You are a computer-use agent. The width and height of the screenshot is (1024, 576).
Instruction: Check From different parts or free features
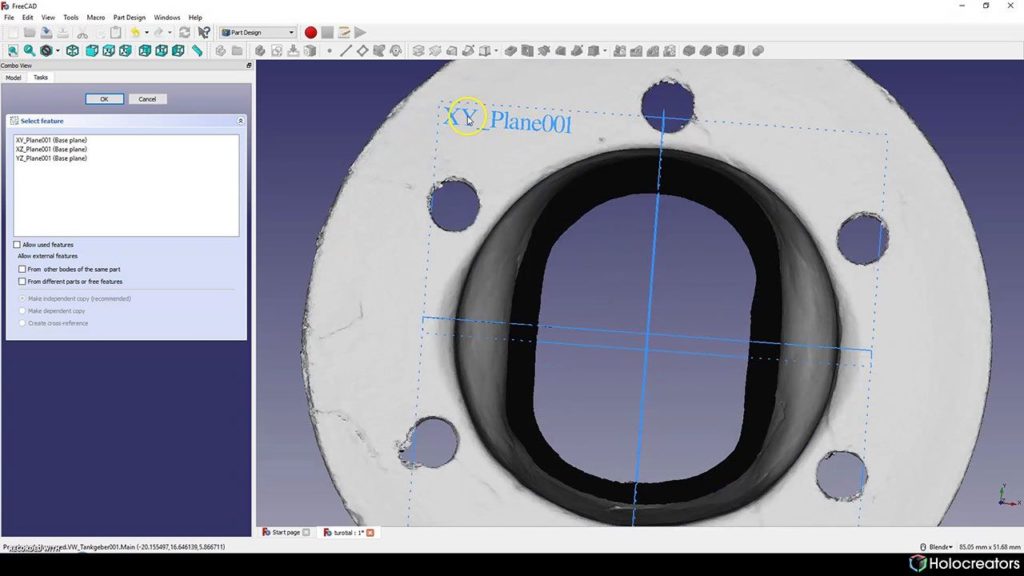22,281
